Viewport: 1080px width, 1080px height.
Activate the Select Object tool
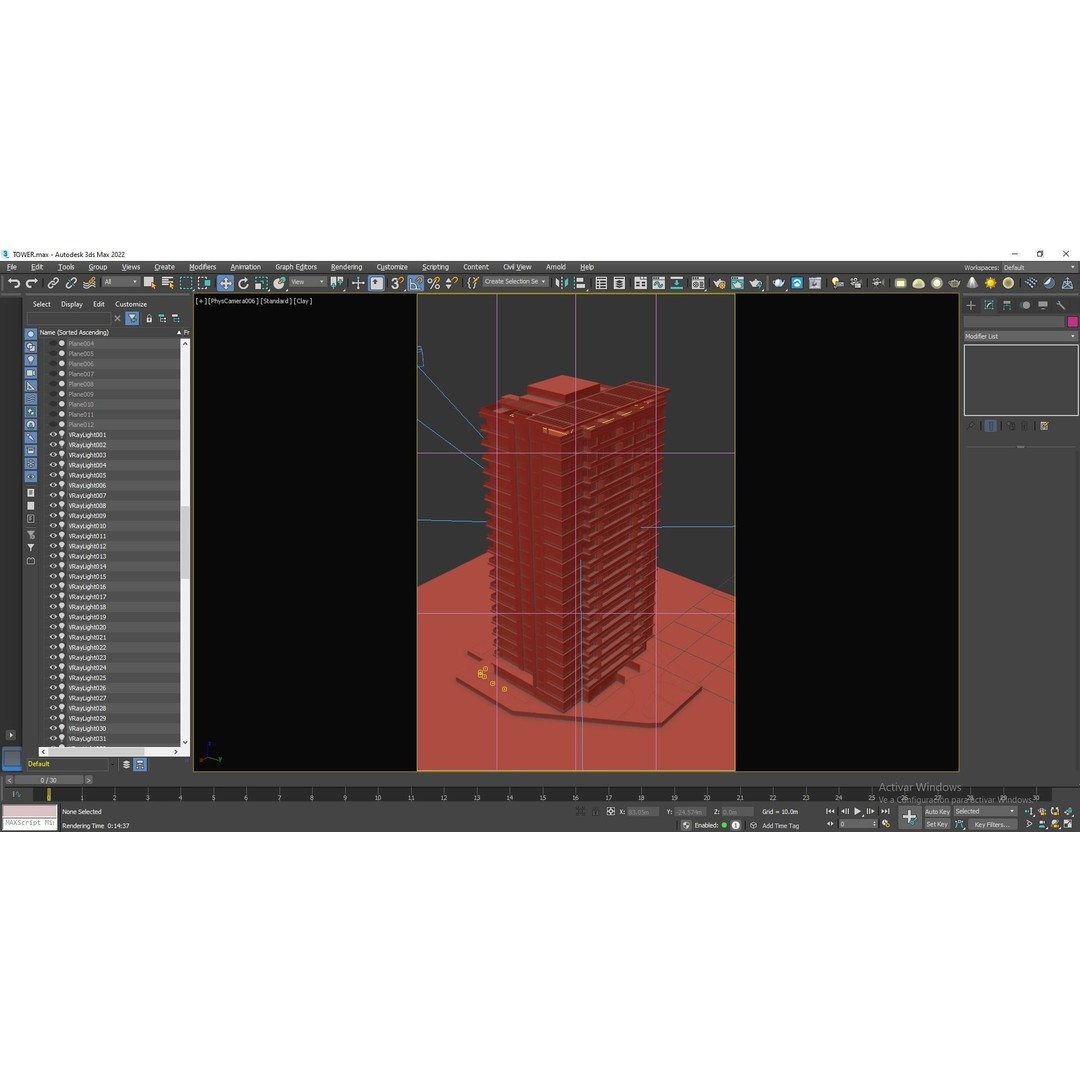pos(149,283)
